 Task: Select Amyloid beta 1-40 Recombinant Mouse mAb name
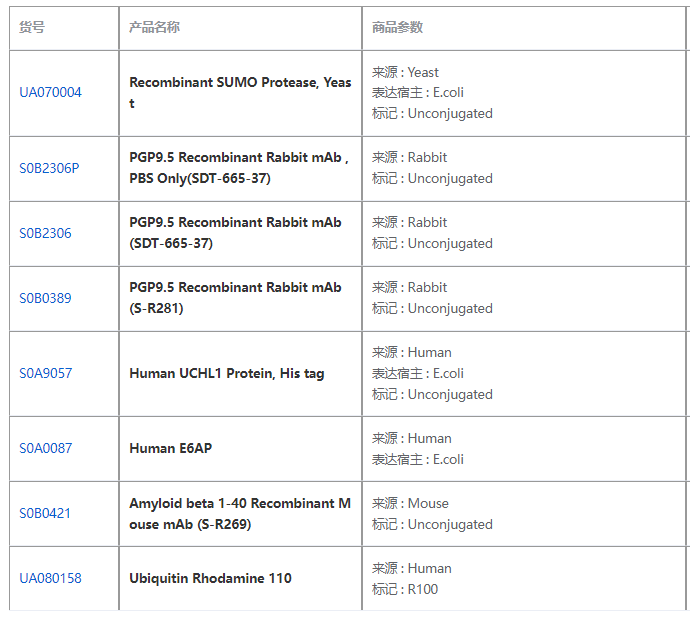coord(239,513)
